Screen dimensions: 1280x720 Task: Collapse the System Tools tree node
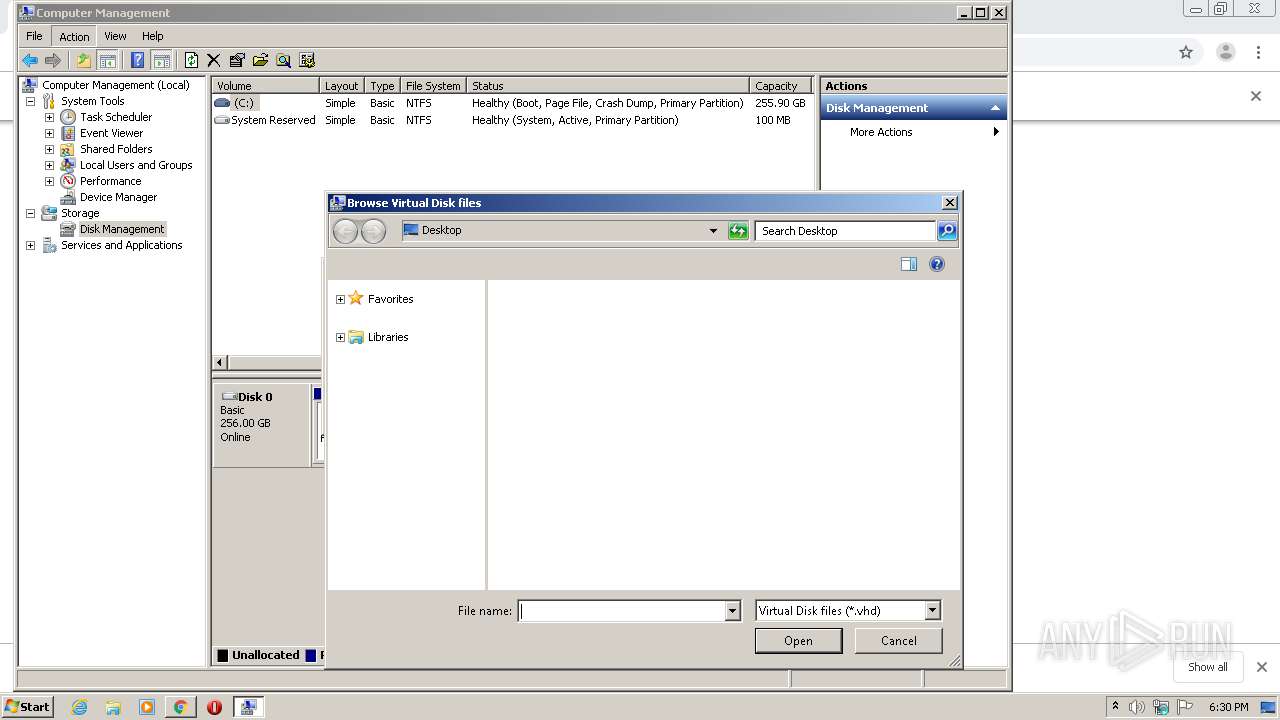tap(30, 101)
